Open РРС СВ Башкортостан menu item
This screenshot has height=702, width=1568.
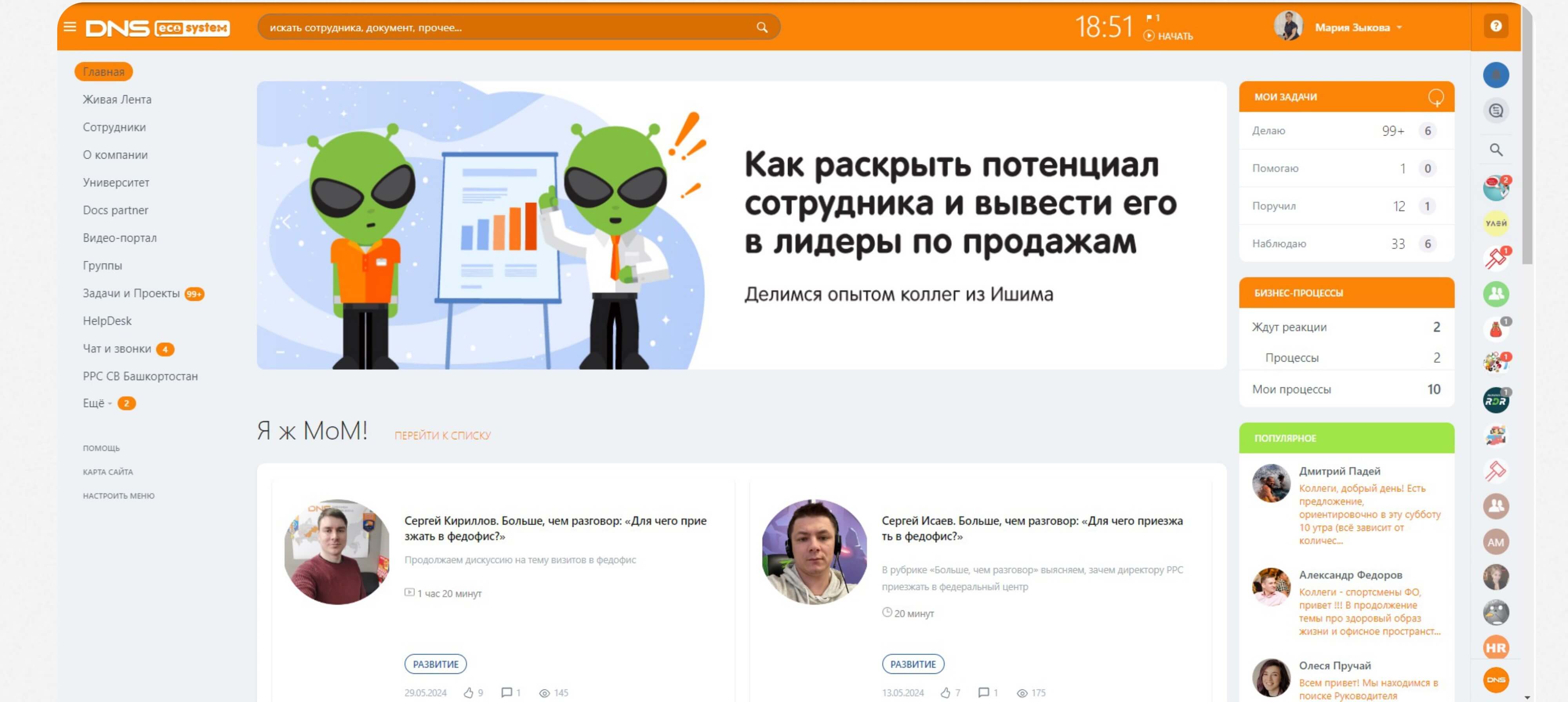coord(140,376)
